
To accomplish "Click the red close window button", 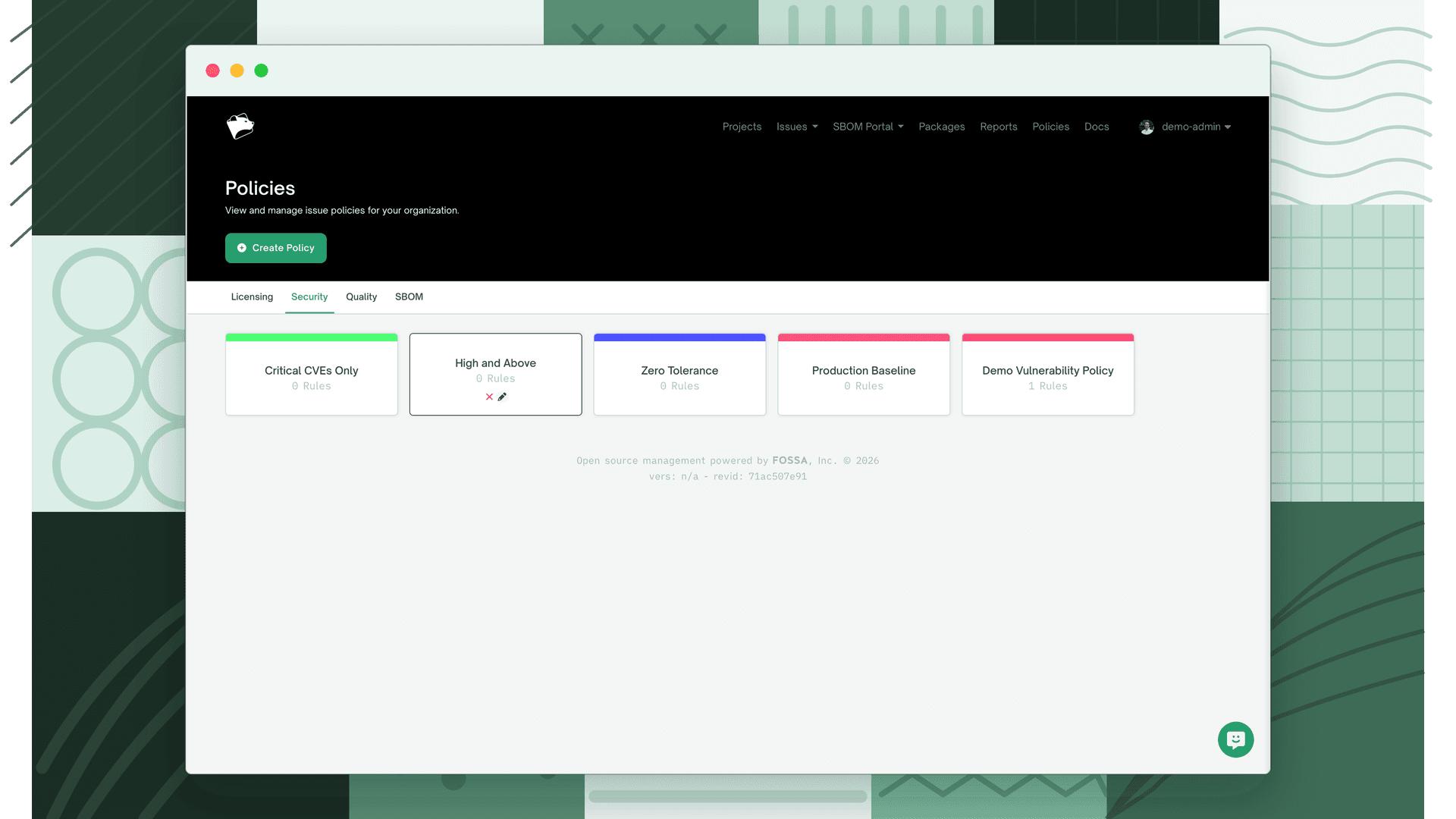I will tap(213, 71).
